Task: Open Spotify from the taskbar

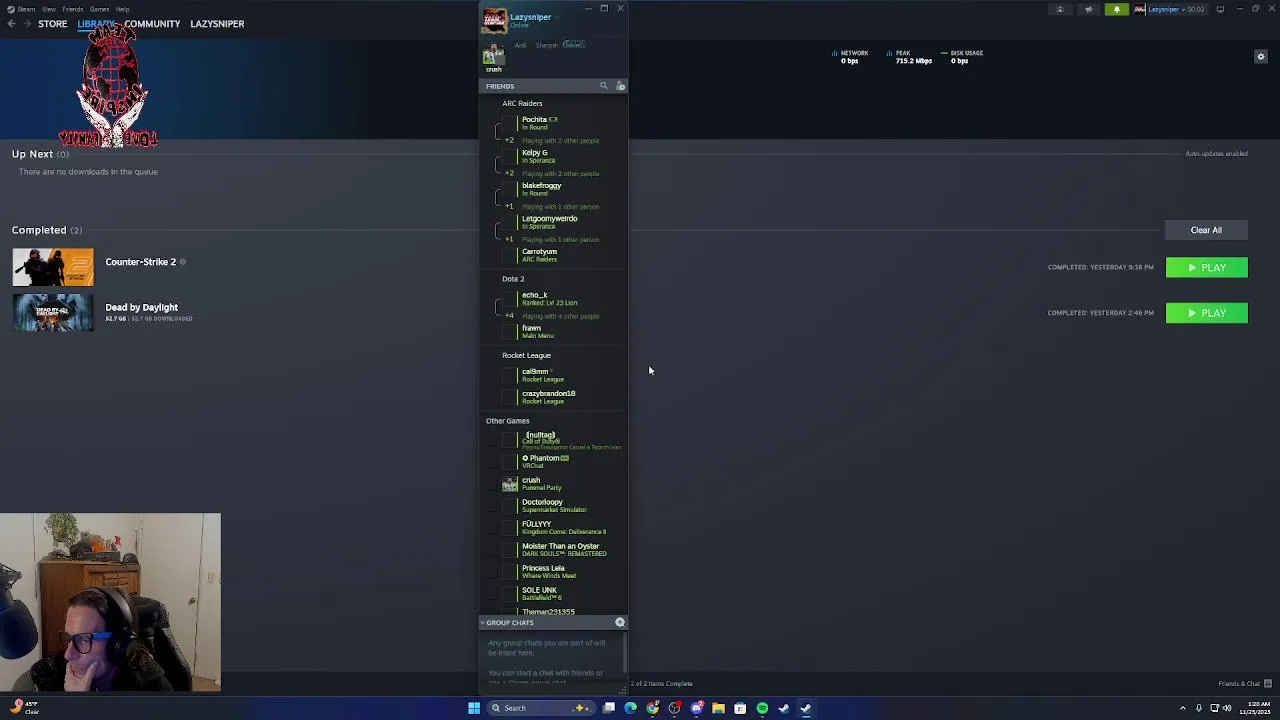Action: click(762, 708)
